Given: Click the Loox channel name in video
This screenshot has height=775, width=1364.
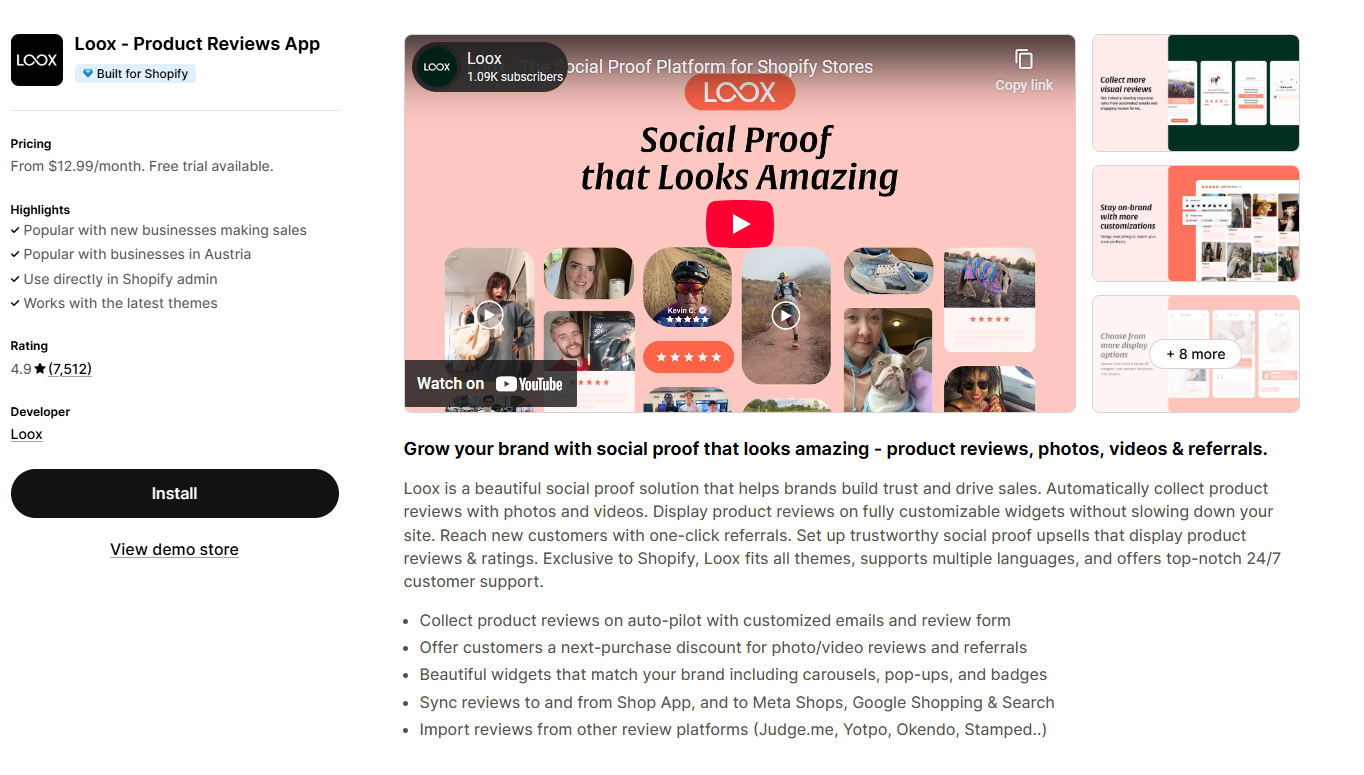Looking at the screenshot, I should [484, 59].
